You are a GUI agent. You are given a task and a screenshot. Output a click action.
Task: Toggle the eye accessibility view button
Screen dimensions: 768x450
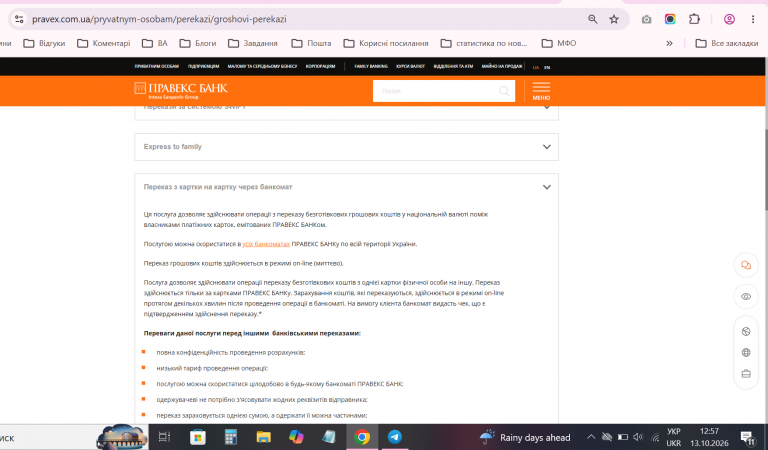tap(746, 297)
